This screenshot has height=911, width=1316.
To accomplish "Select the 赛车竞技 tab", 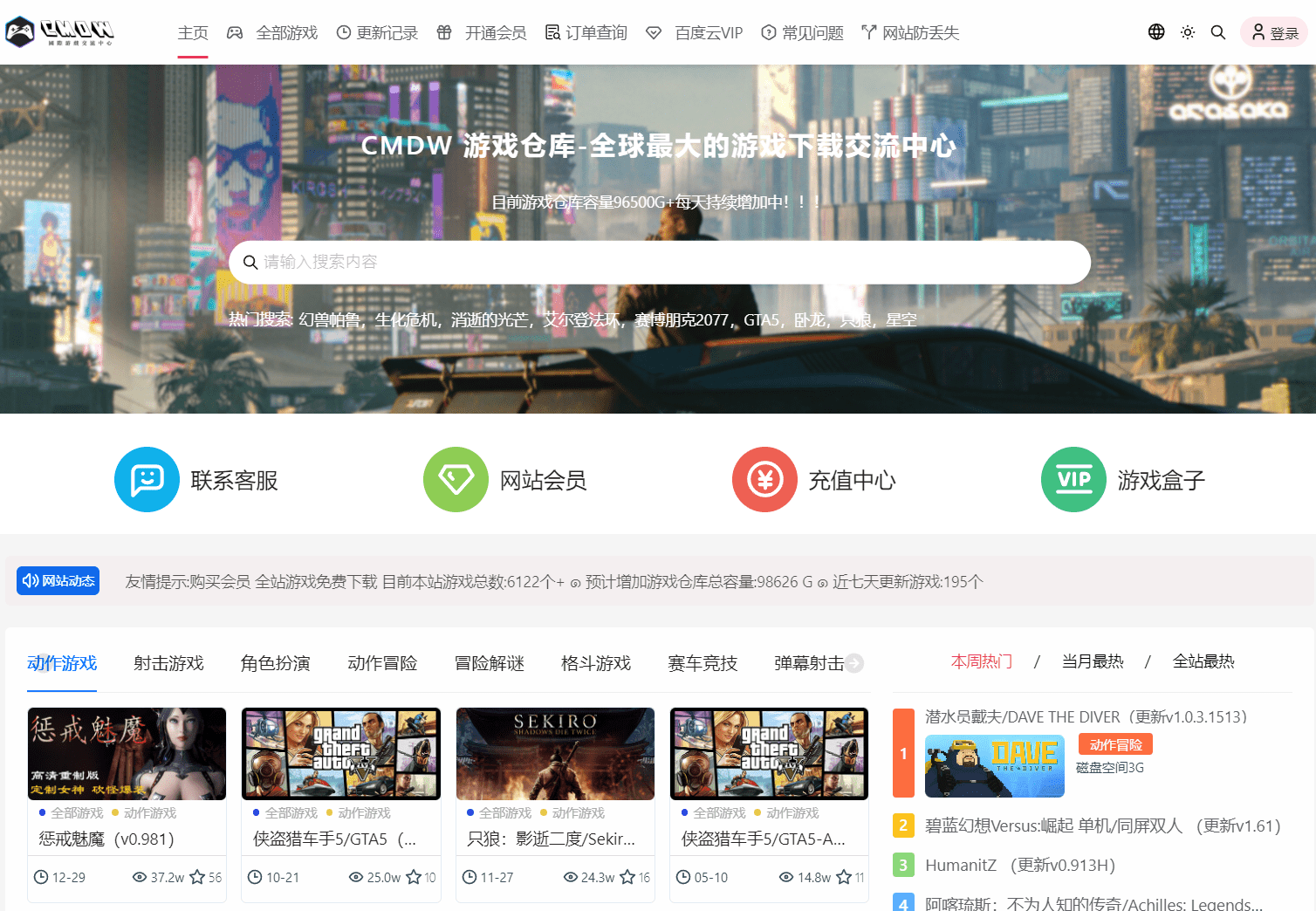I will (x=703, y=663).
